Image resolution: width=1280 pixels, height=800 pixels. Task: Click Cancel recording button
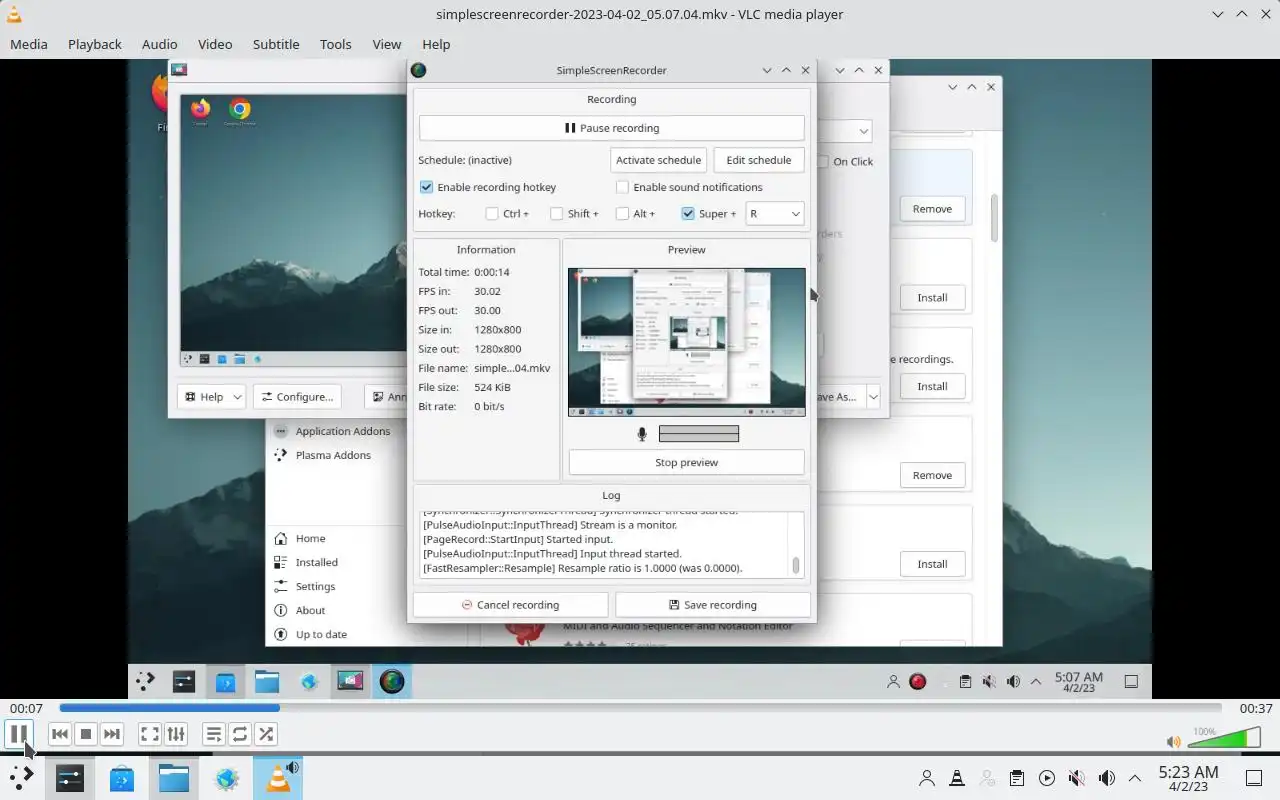point(510,605)
